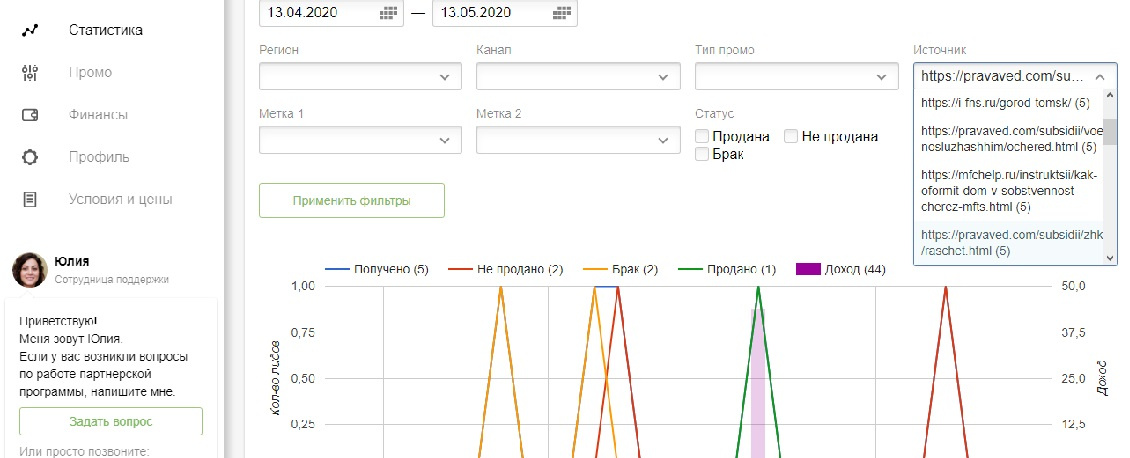Image resolution: width=1130 pixels, height=458 pixels.
Task: Open the Промо sidebar section
Action: point(90,73)
